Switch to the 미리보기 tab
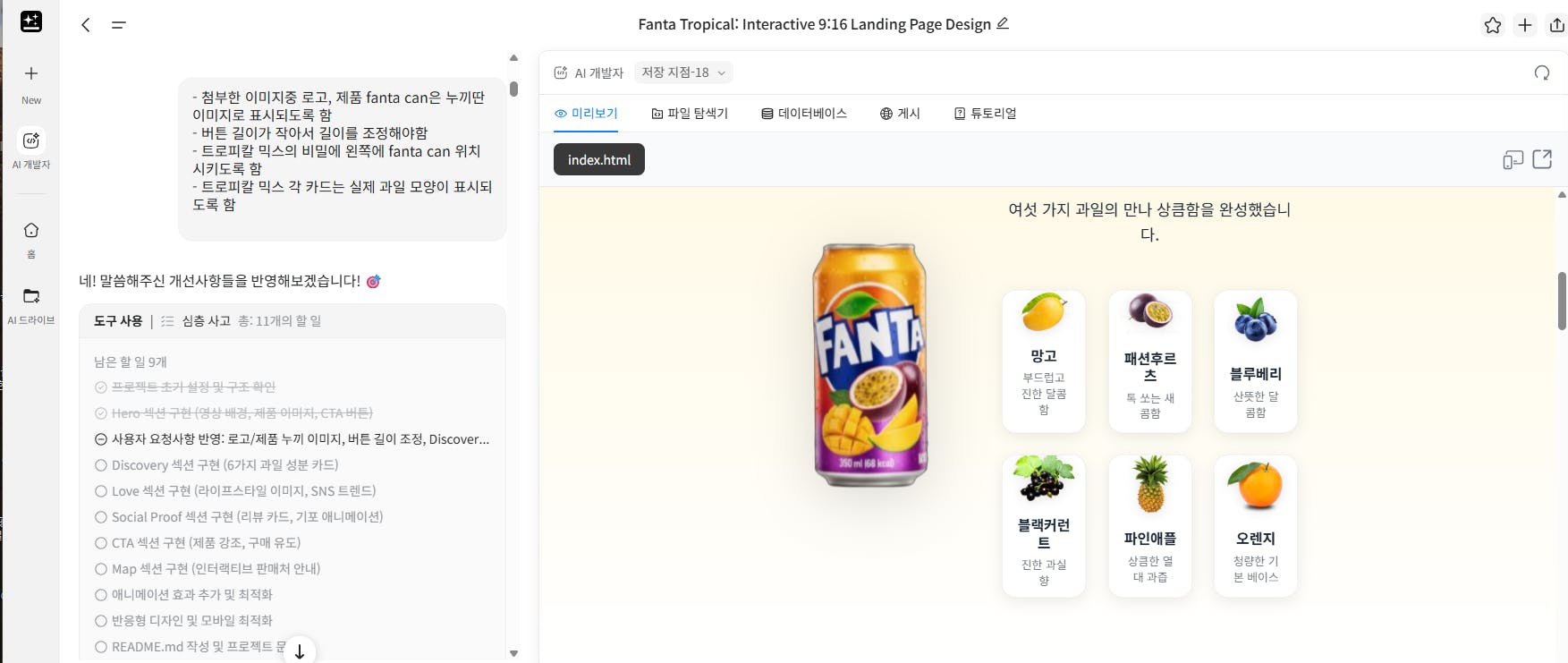The width and height of the screenshot is (1568, 663). pyautogui.click(x=586, y=114)
